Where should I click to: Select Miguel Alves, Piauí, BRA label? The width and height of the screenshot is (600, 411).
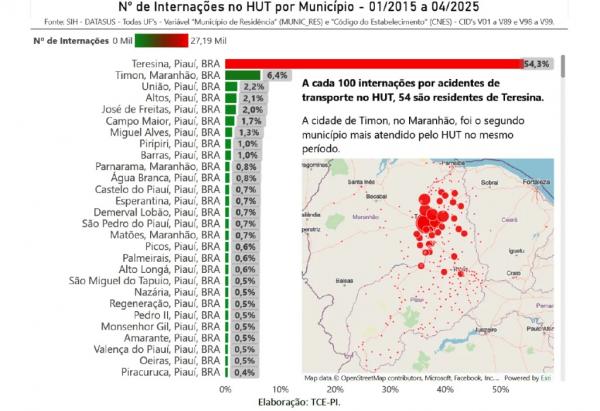[165, 132]
